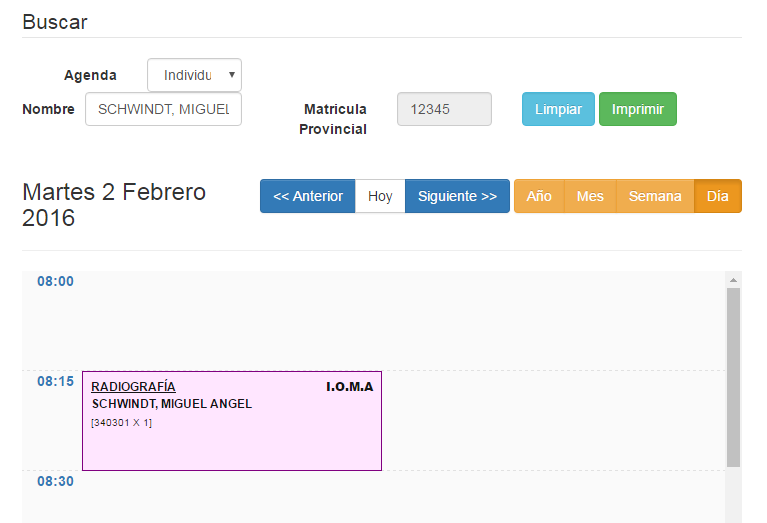Click the empty 08:30 time slot
This screenshot has height=523, width=767.
point(400,496)
